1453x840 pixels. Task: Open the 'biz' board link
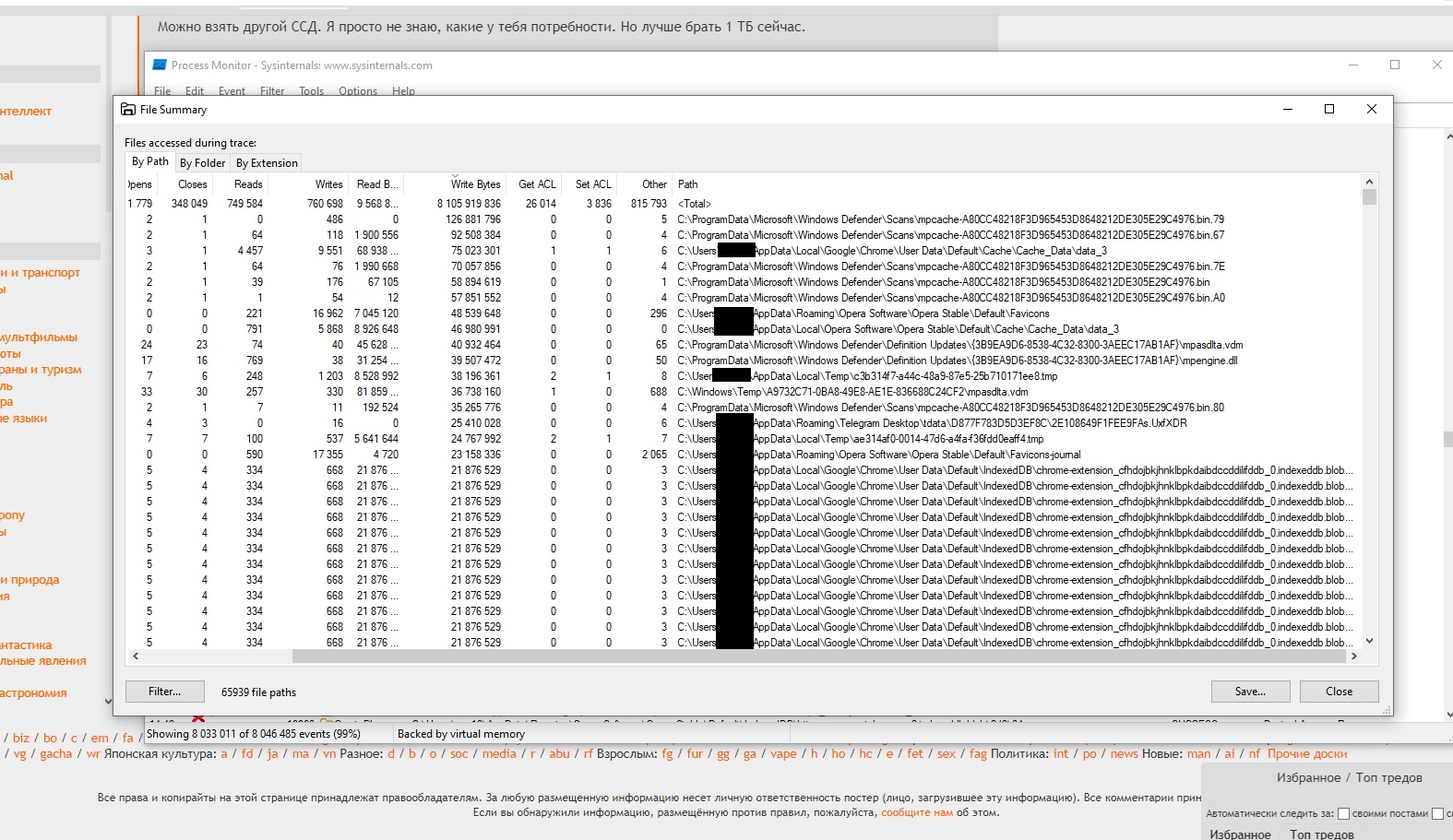coord(21,738)
